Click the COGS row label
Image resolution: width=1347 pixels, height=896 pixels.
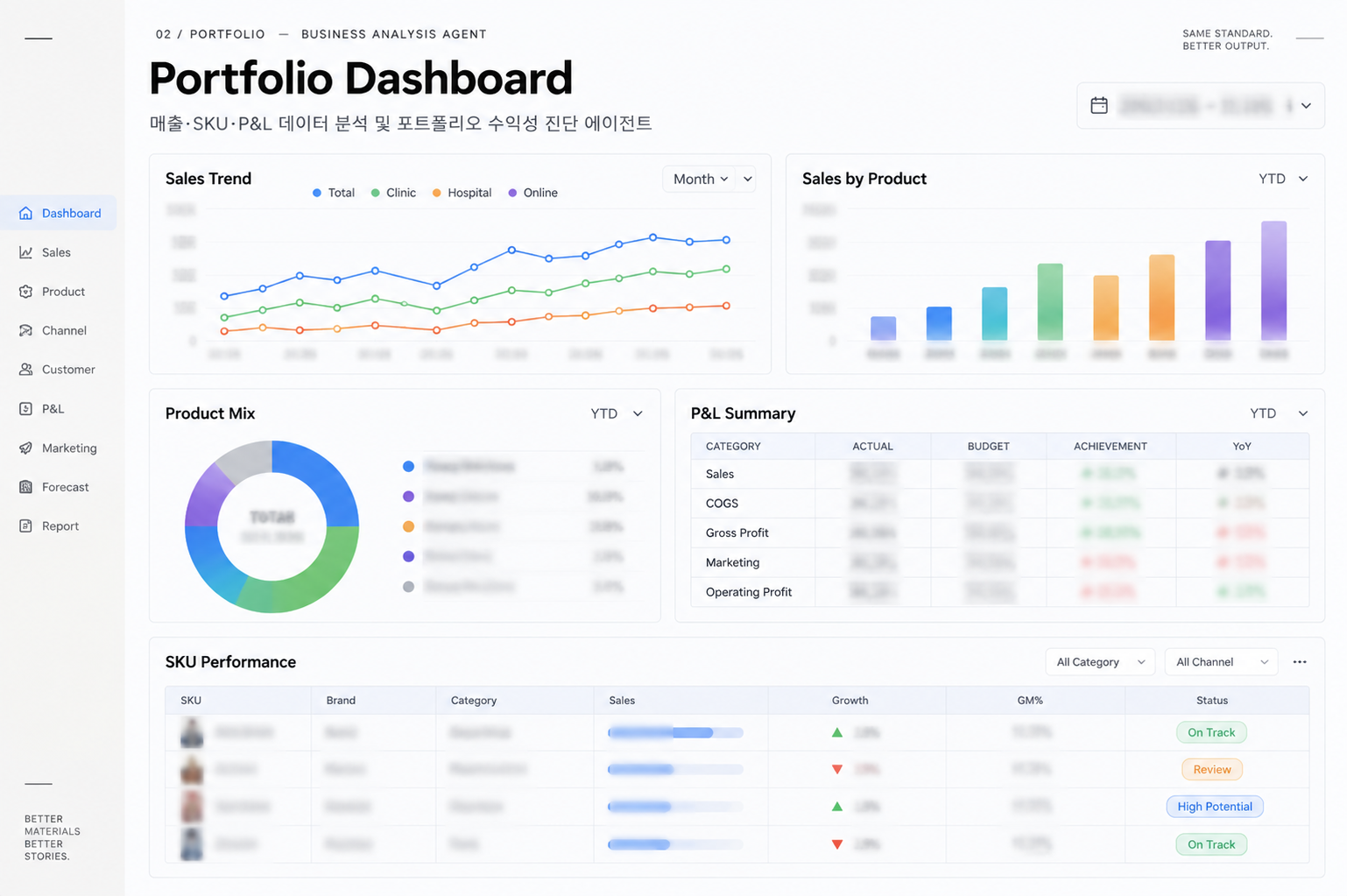point(722,504)
